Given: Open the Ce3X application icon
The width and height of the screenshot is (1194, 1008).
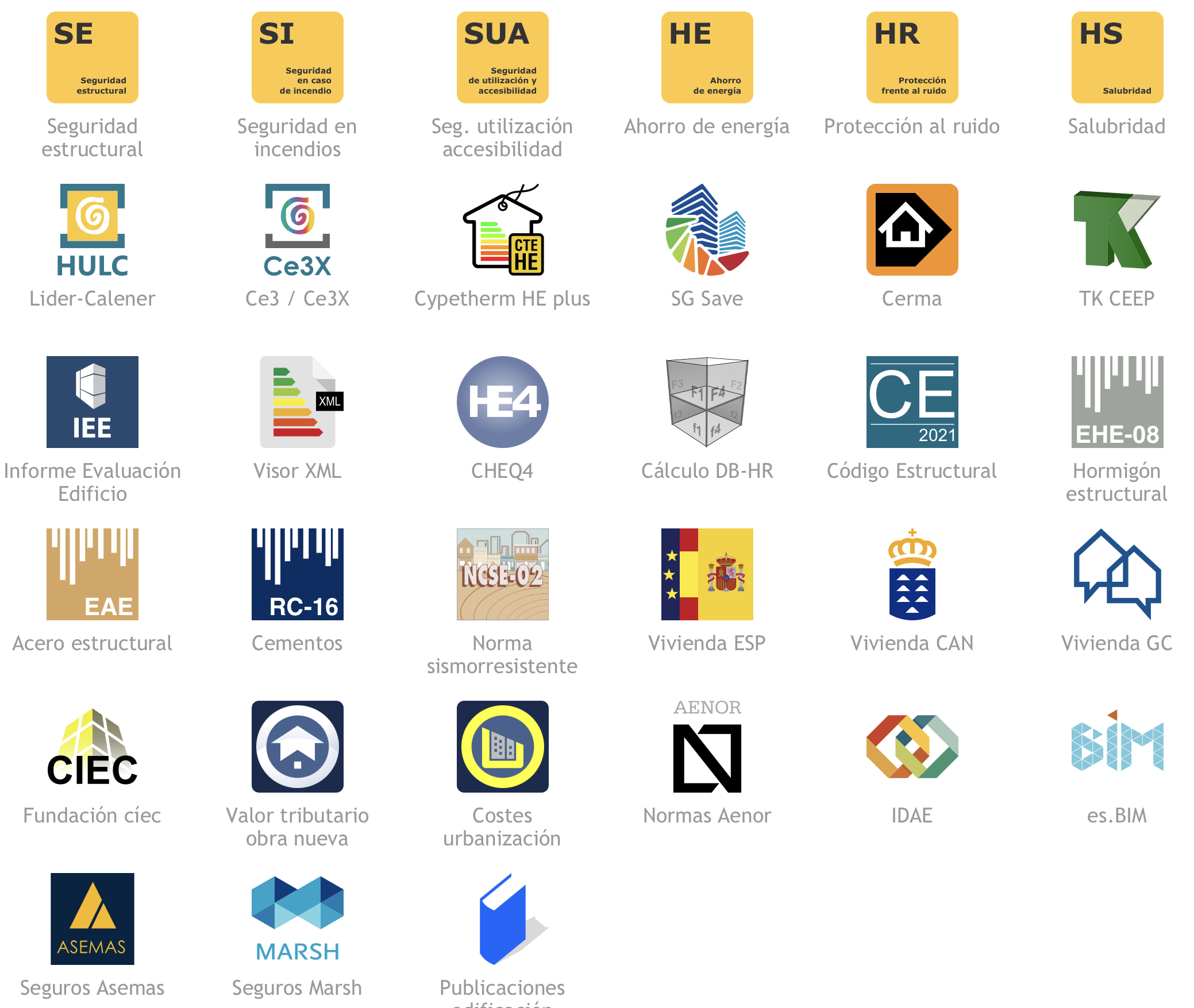Looking at the screenshot, I should click(x=297, y=230).
